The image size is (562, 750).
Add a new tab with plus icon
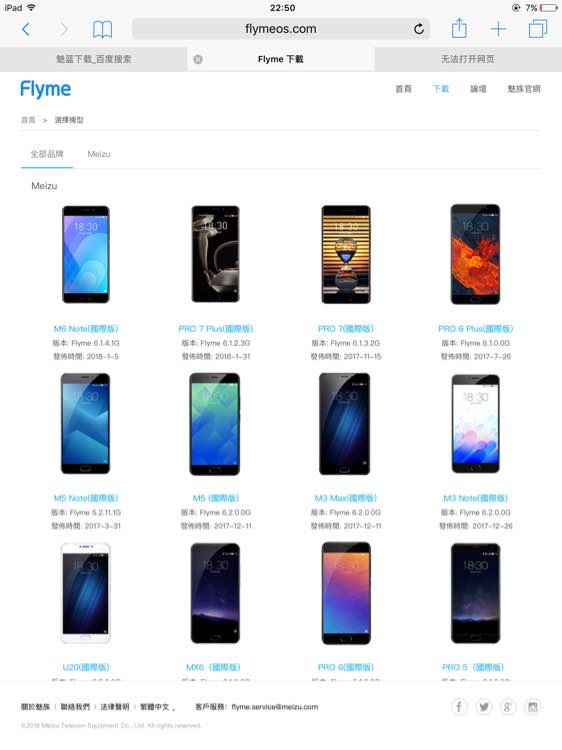pyautogui.click(x=498, y=29)
